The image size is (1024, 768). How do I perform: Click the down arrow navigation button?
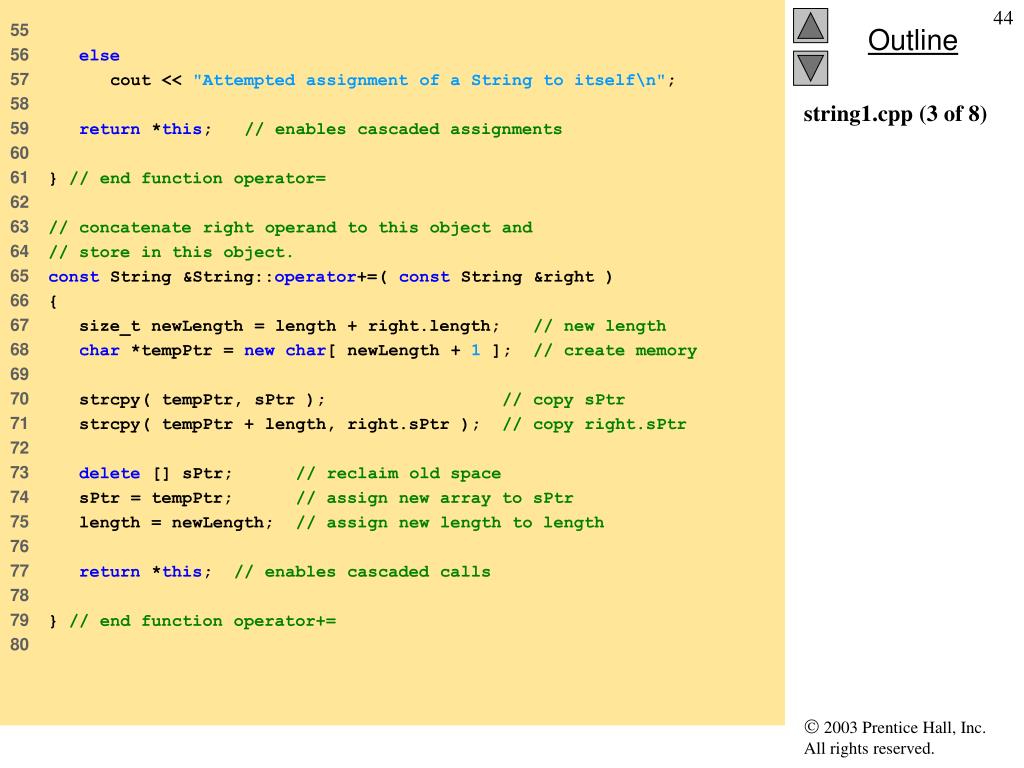(x=810, y=69)
